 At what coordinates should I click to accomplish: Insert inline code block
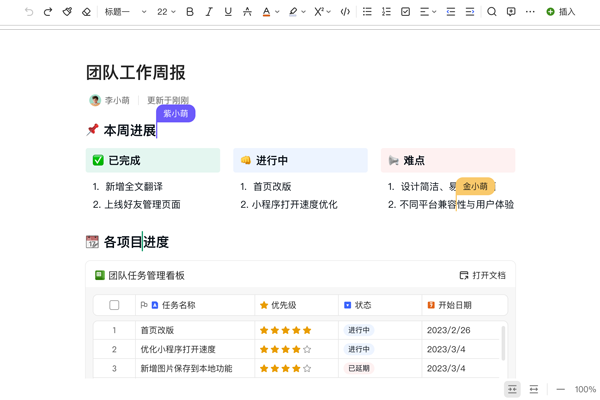345,12
